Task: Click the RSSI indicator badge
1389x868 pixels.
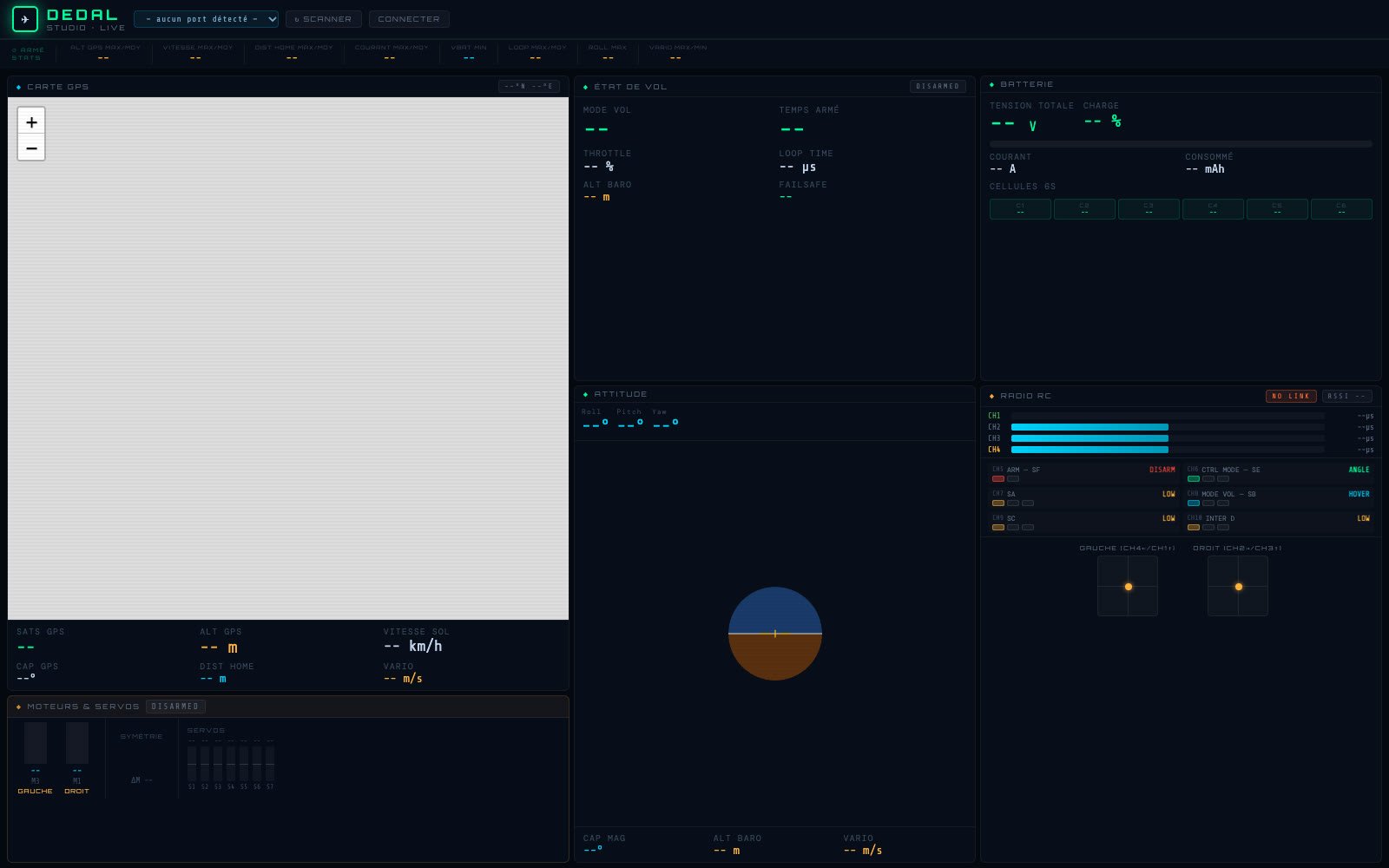Action: click(1347, 396)
